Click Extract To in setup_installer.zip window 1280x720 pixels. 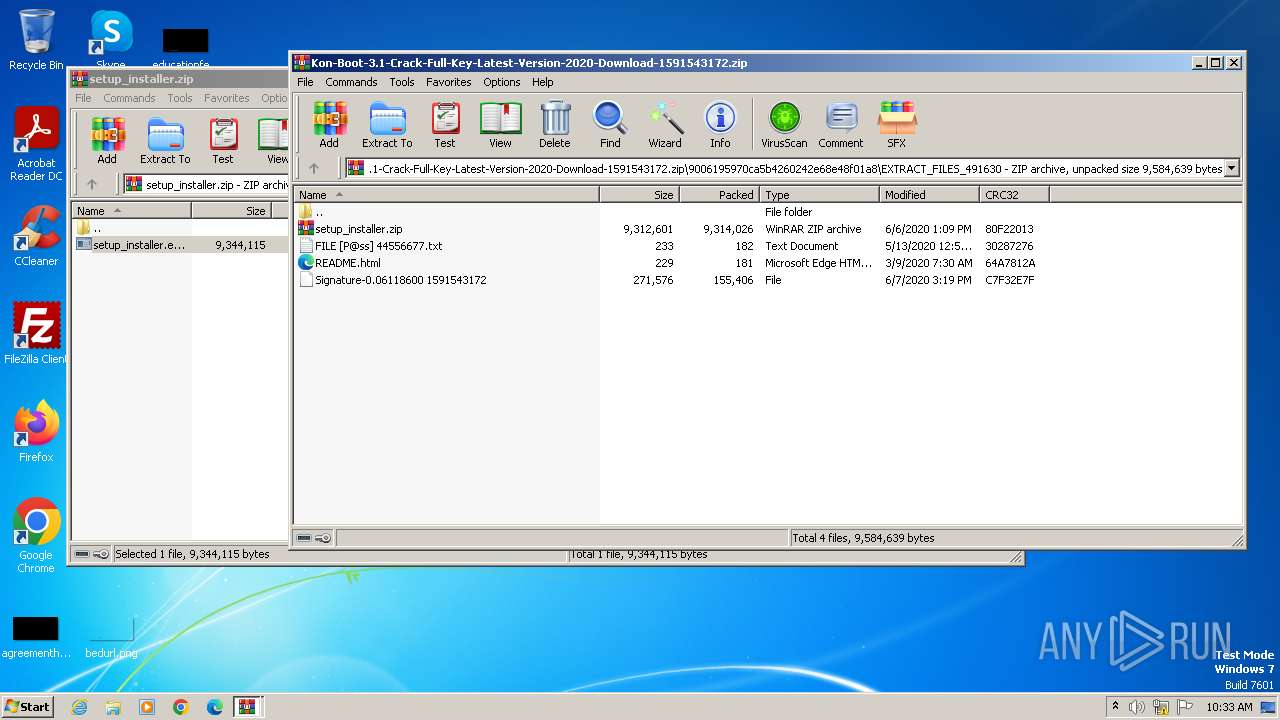coord(165,141)
